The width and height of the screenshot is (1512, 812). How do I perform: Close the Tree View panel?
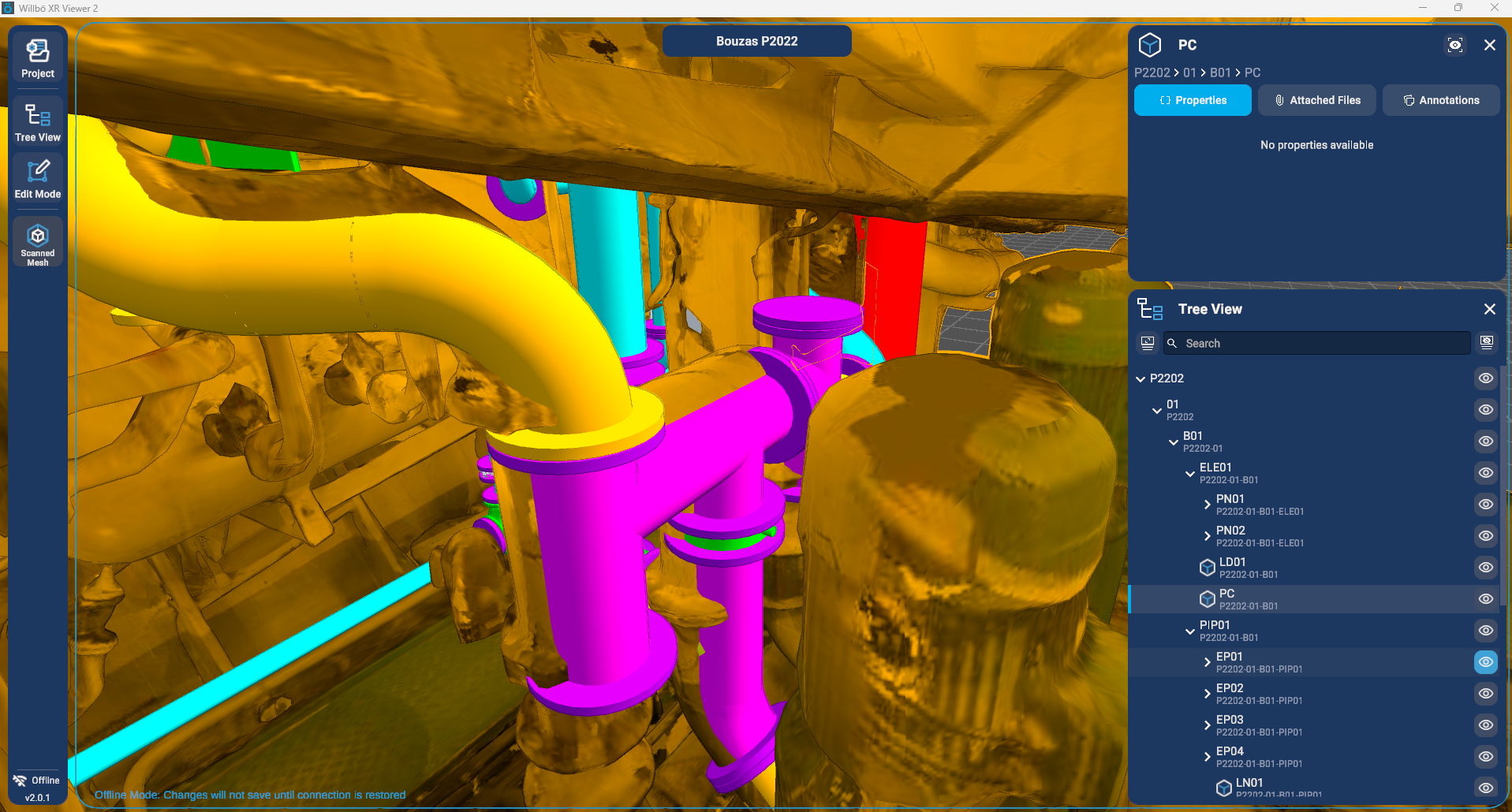1489,309
